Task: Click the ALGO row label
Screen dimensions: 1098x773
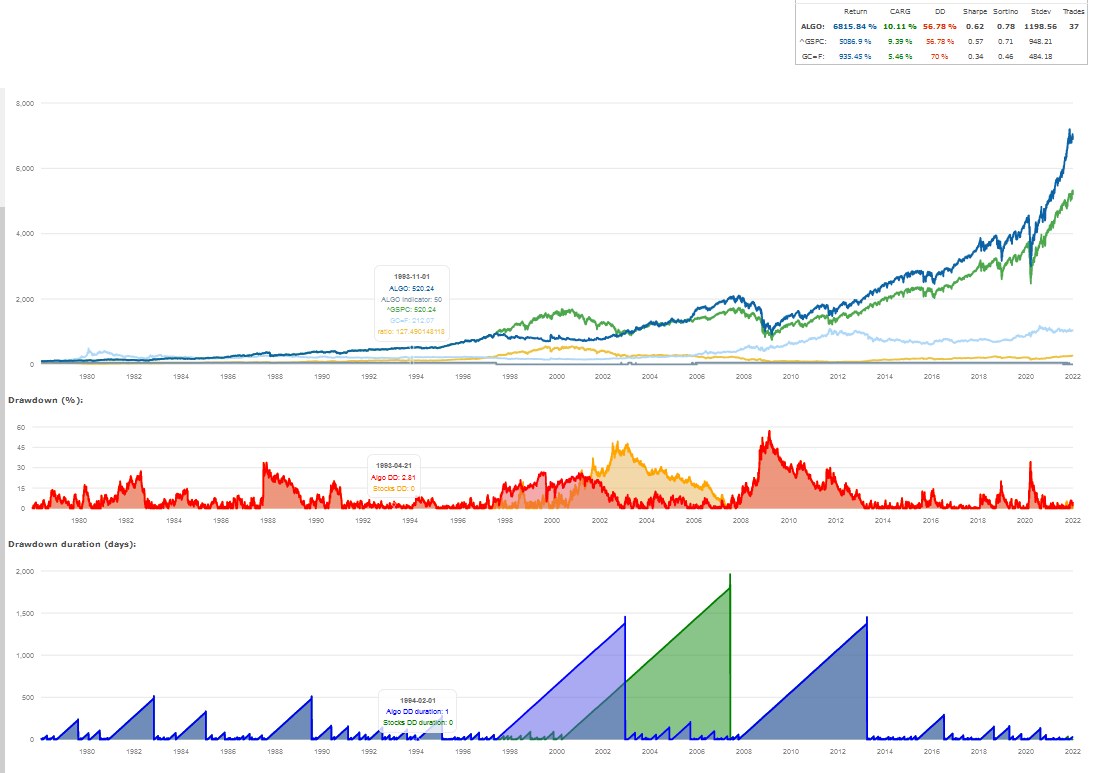Action: click(813, 27)
